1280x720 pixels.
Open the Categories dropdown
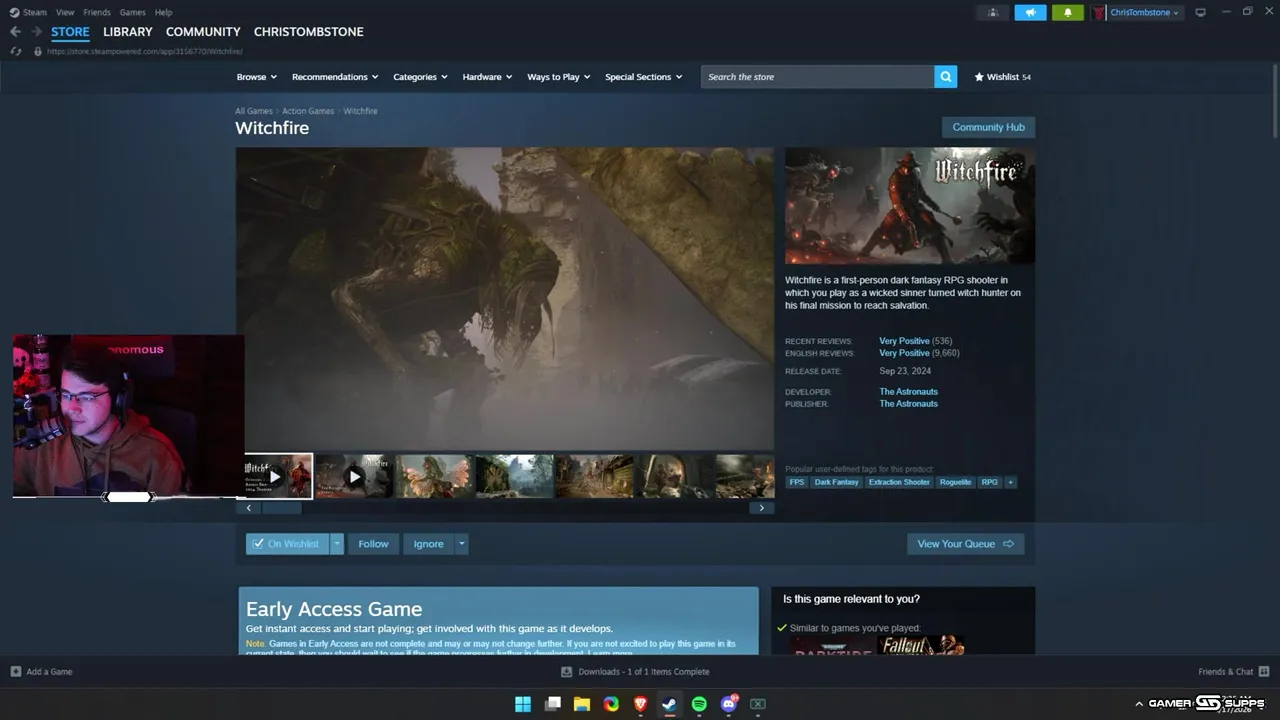420,77
